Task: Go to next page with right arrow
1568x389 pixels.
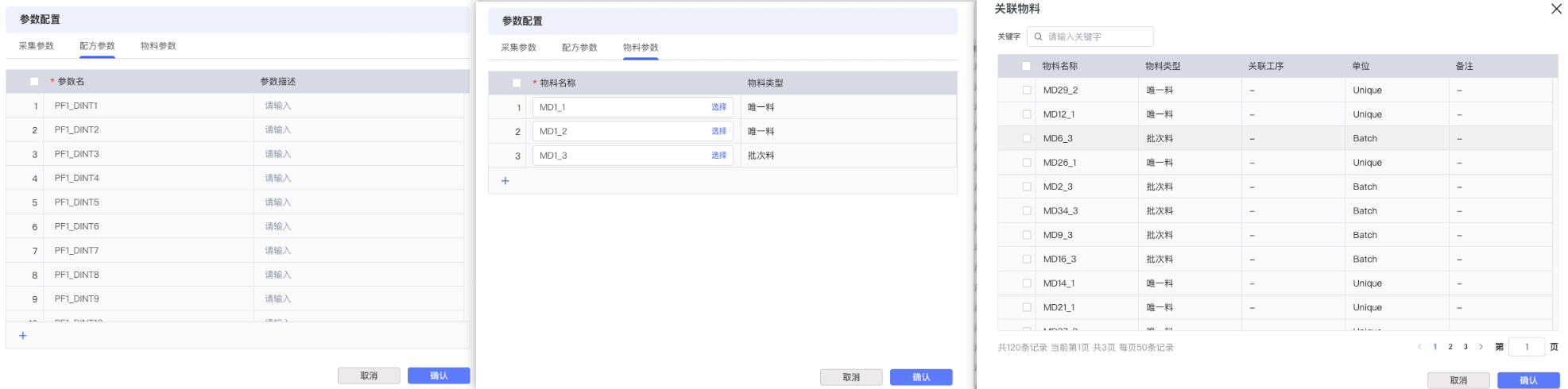Action: 1481,347
